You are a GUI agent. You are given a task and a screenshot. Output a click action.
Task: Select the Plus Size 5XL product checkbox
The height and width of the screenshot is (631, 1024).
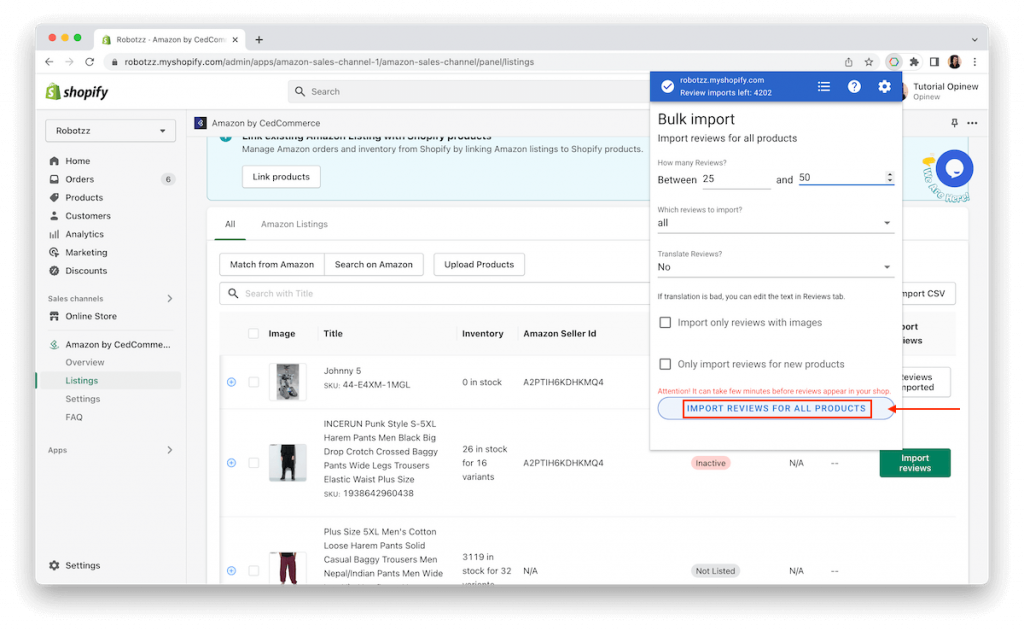pos(253,570)
